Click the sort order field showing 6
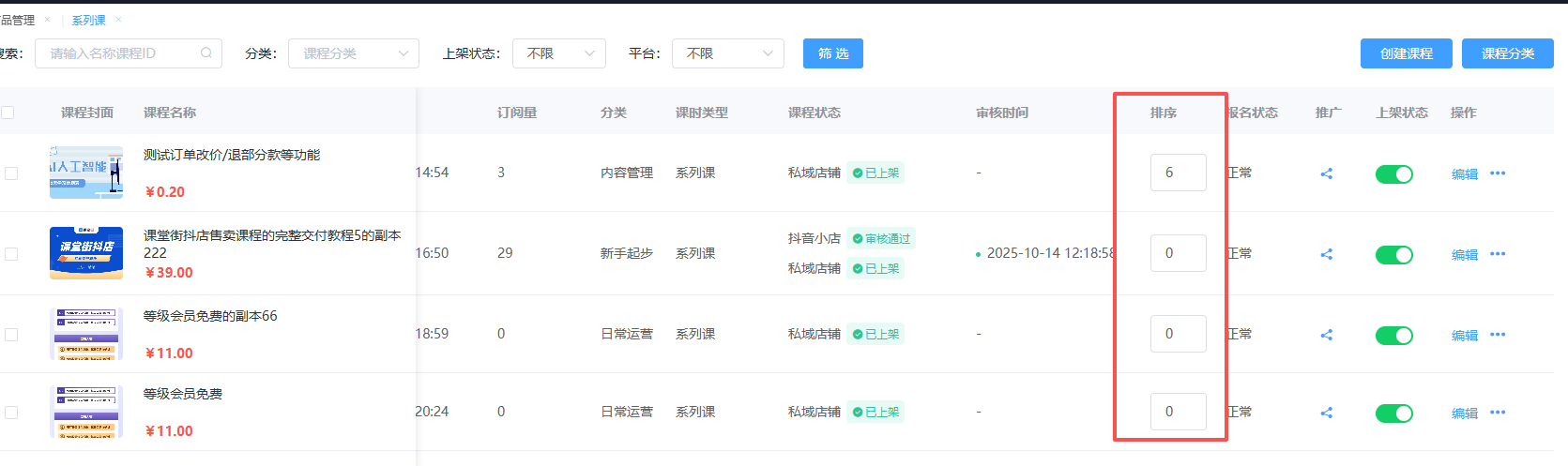The width and height of the screenshot is (1568, 466). pyautogui.click(x=1178, y=173)
